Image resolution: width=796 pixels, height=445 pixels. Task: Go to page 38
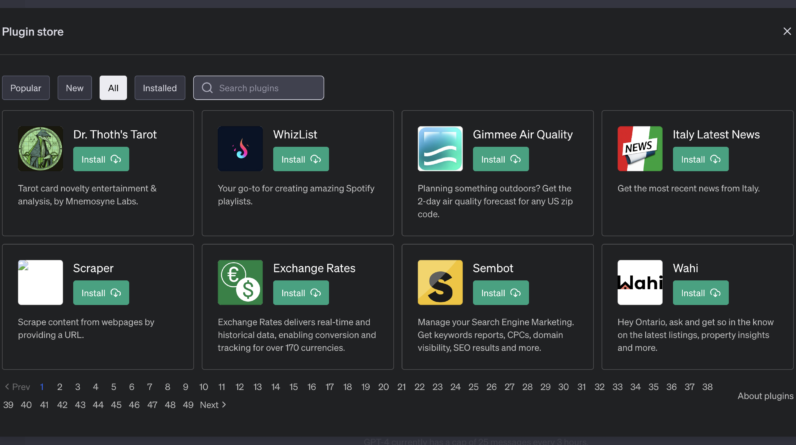point(707,387)
